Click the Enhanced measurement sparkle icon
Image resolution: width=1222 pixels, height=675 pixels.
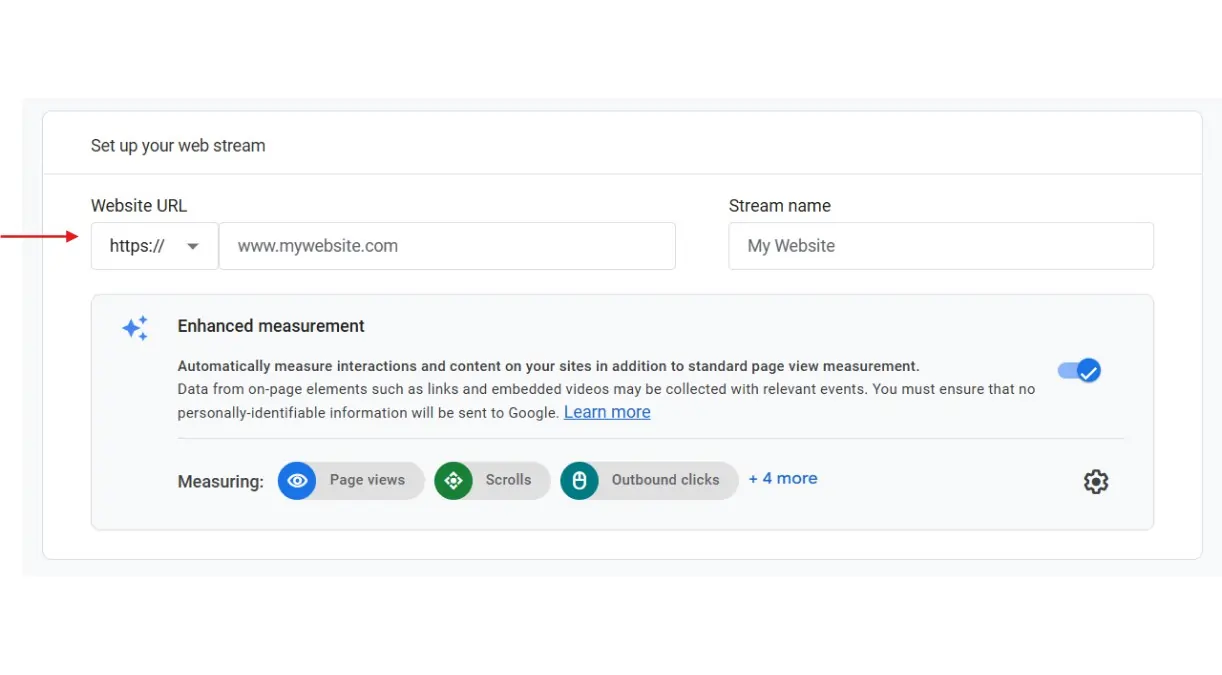[135, 328]
